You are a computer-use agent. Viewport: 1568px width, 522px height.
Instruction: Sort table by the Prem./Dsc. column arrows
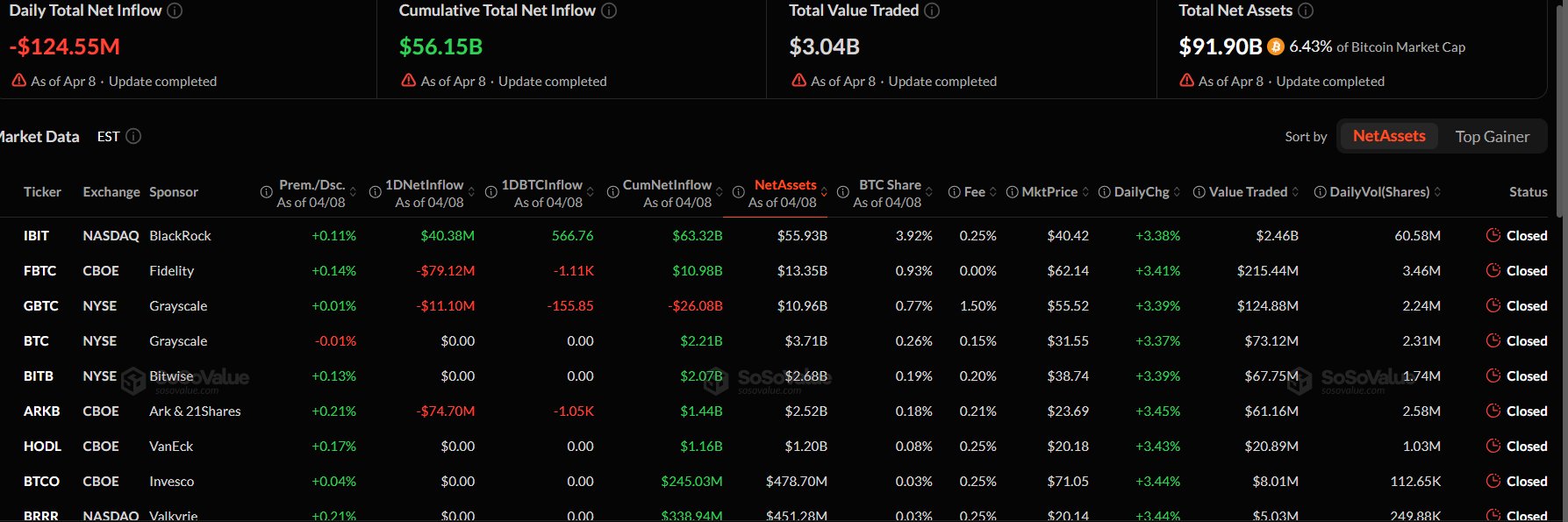(353, 192)
